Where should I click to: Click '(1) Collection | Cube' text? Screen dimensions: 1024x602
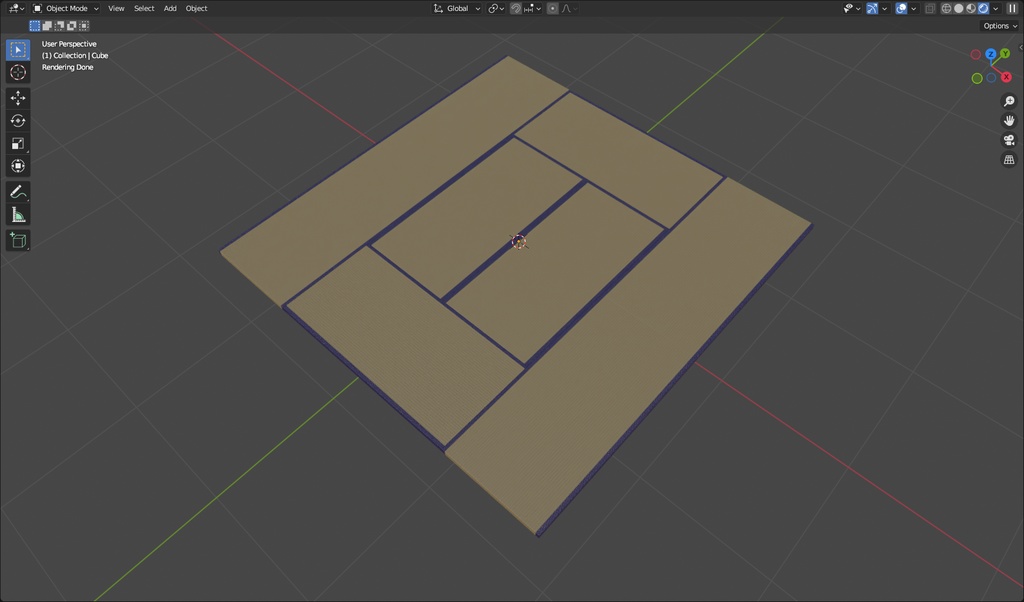(75, 55)
